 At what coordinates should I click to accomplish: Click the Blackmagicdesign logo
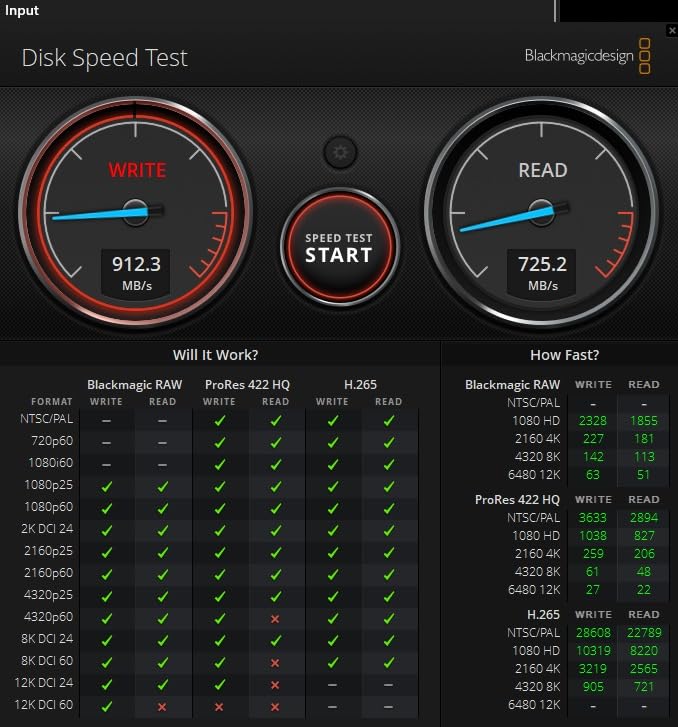tap(588, 56)
